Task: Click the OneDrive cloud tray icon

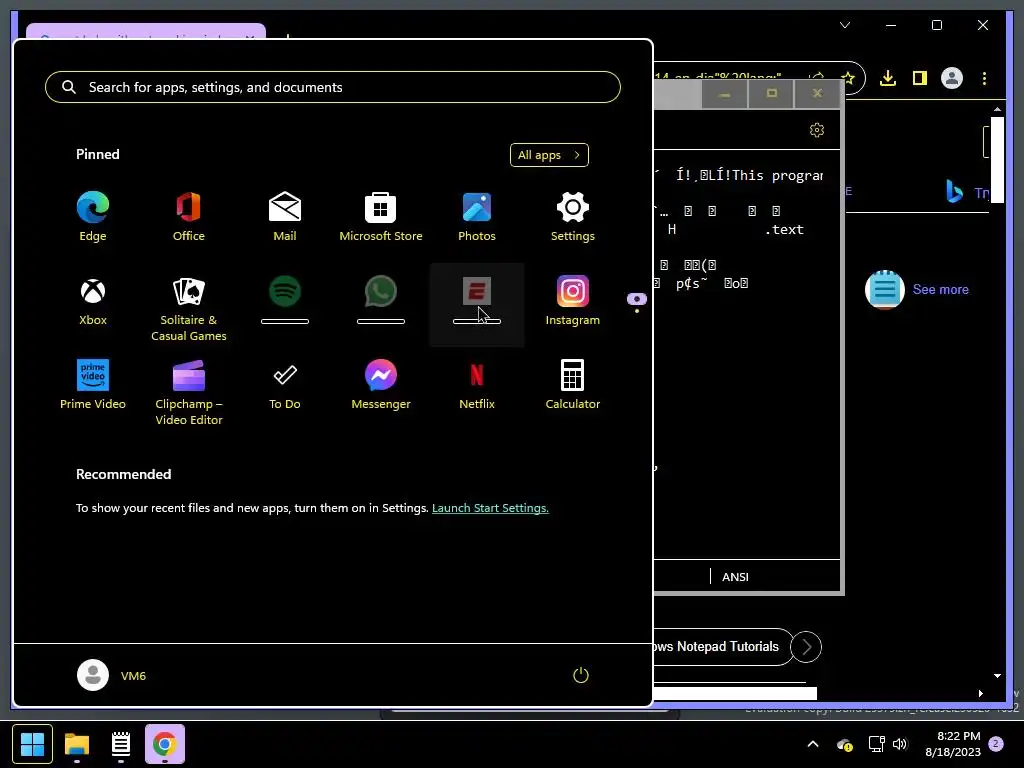Action: 844,744
